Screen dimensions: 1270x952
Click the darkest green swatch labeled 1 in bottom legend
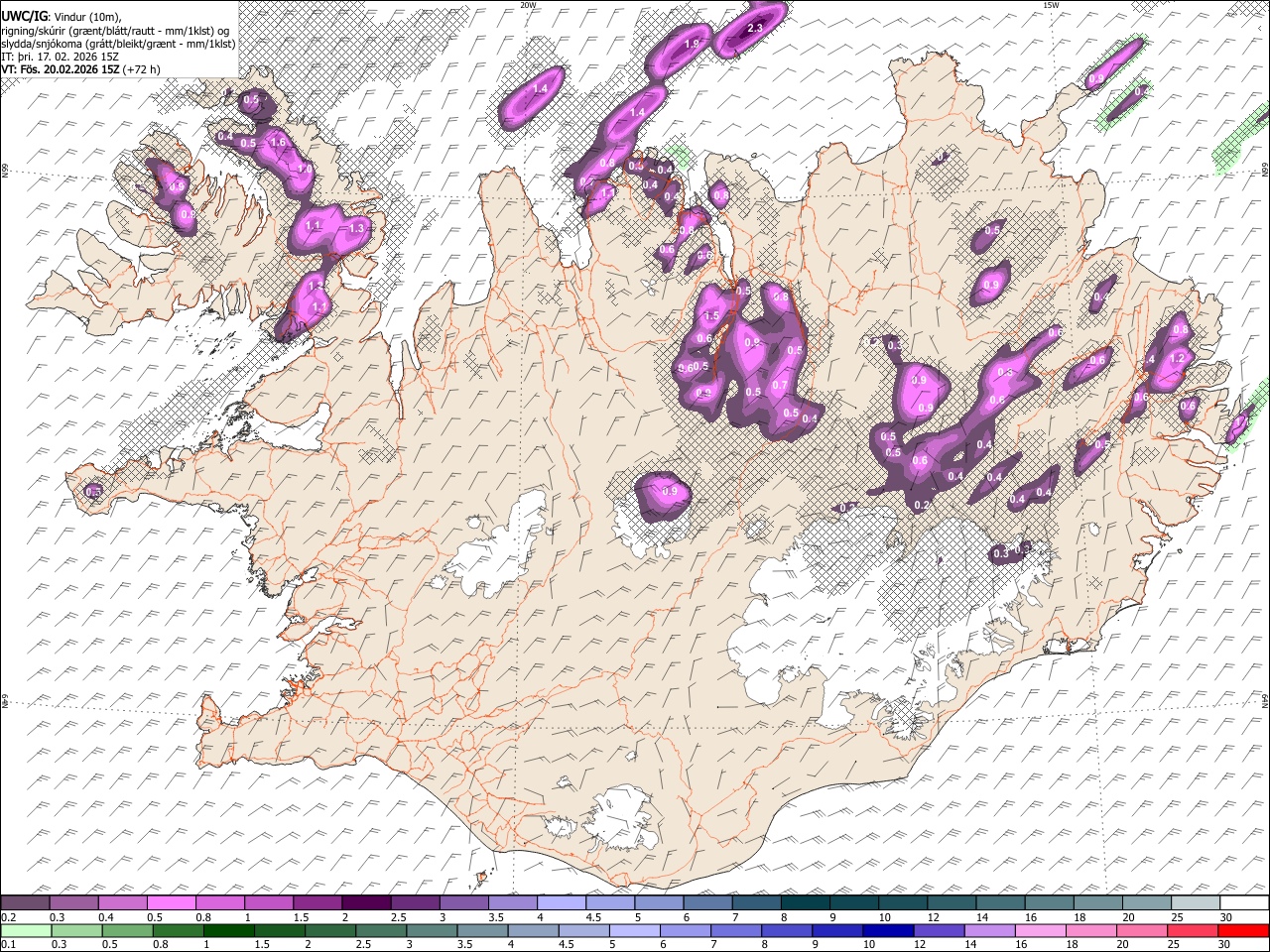pyautogui.click(x=228, y=930)
